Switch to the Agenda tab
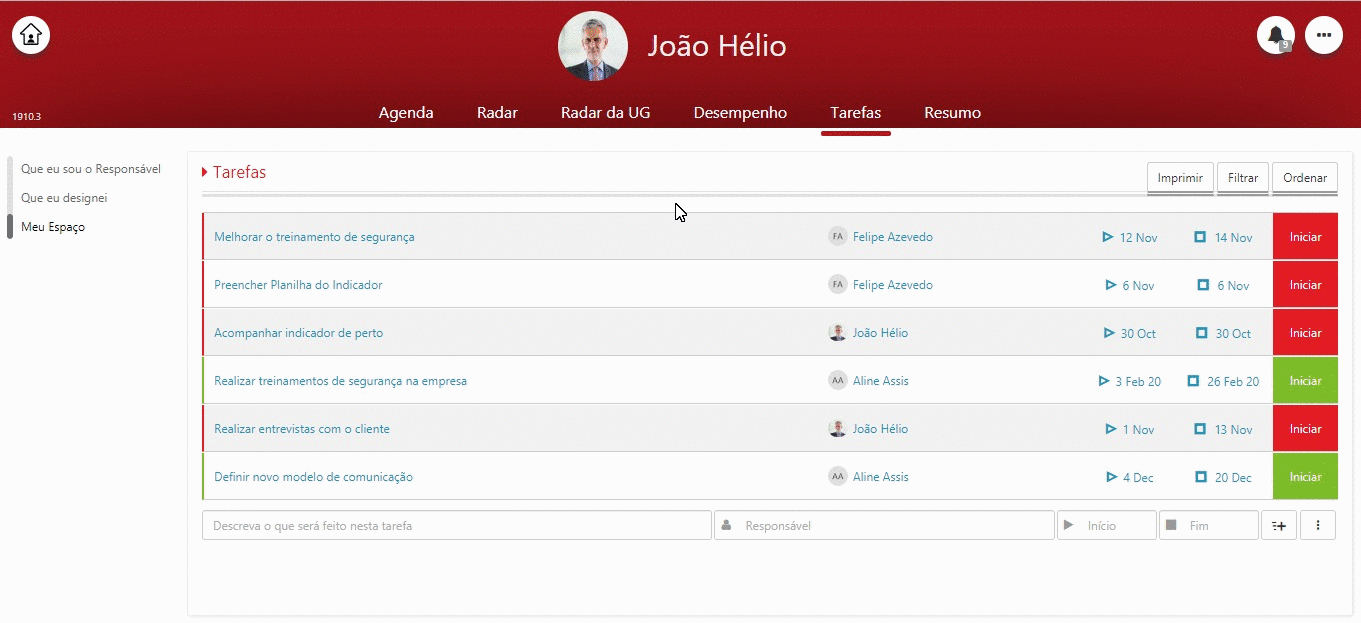The width and height of the screenshot is (1361, 623). pyautogui.click(x=406, y=113)
